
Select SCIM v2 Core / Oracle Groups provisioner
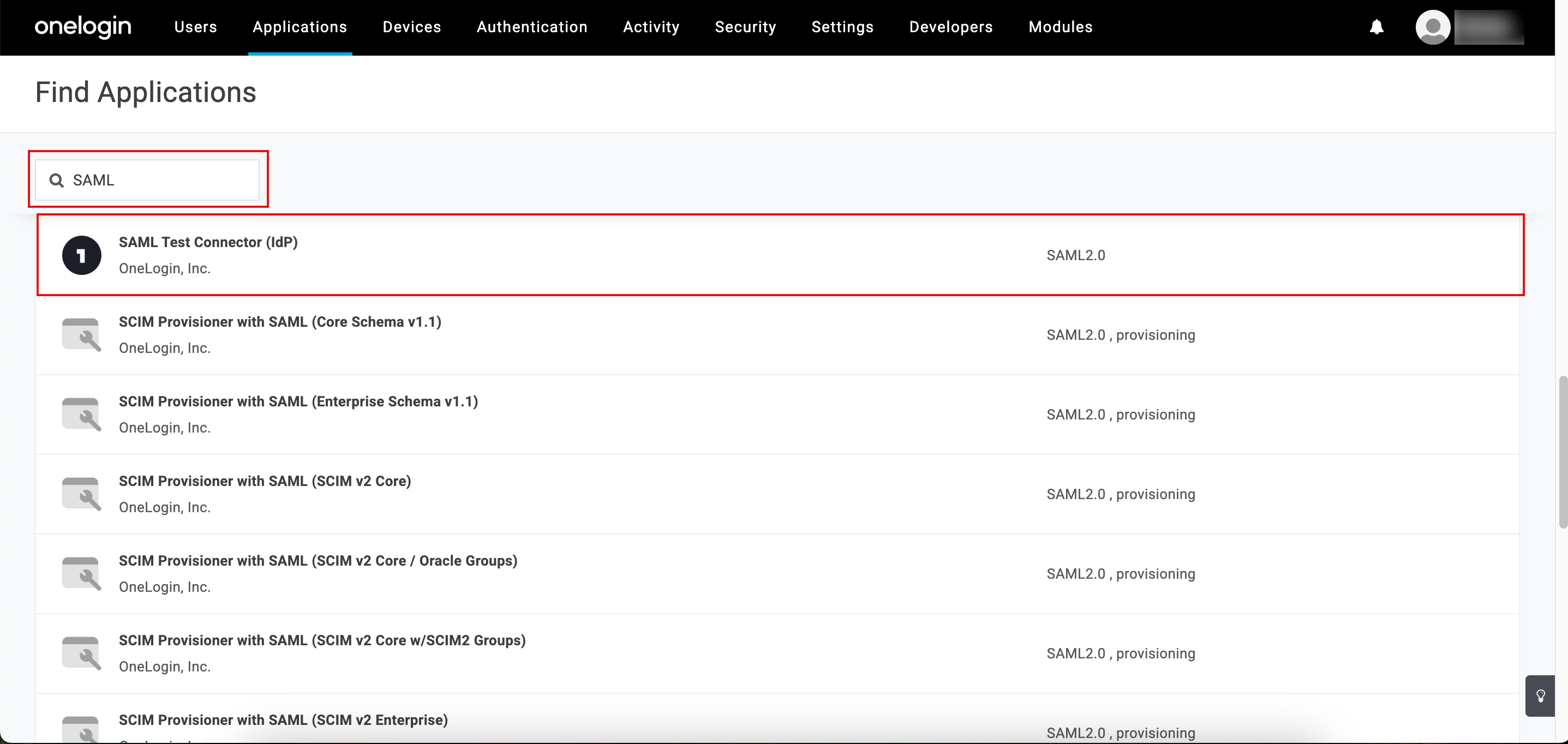[x=318, y=561]
